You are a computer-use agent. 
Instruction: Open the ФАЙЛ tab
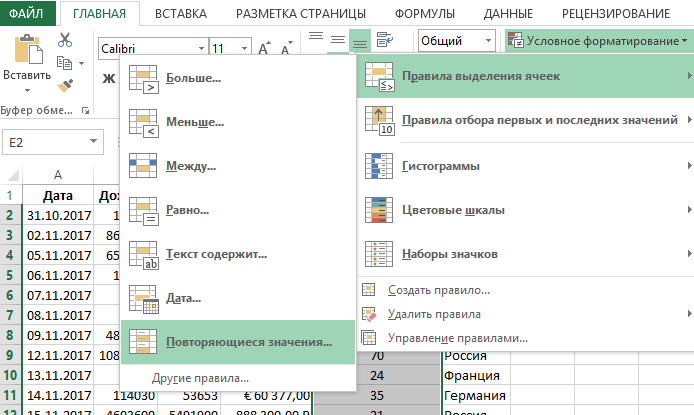tap(27, 13)
